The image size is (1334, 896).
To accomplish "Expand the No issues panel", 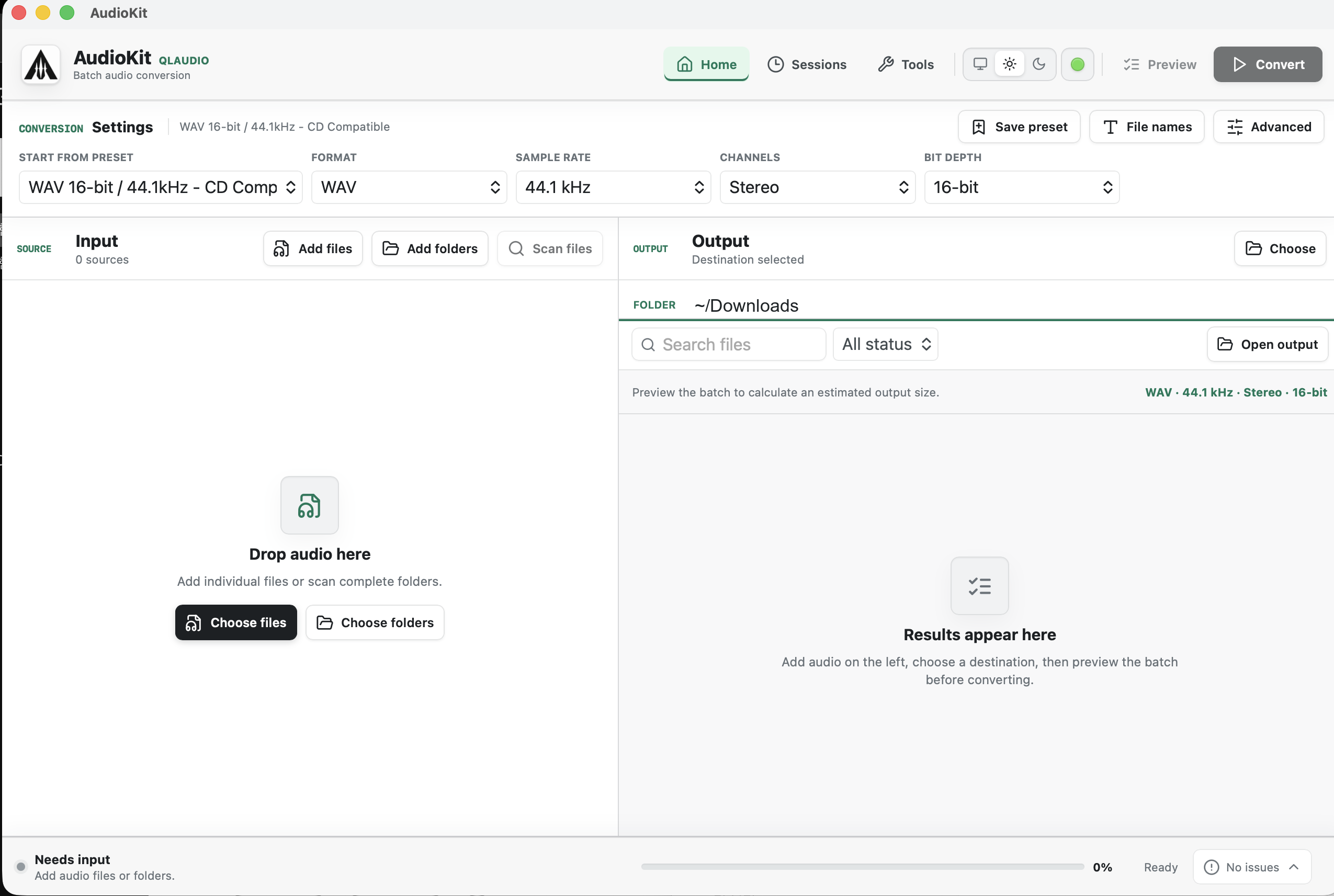I will click(1252, 867).
